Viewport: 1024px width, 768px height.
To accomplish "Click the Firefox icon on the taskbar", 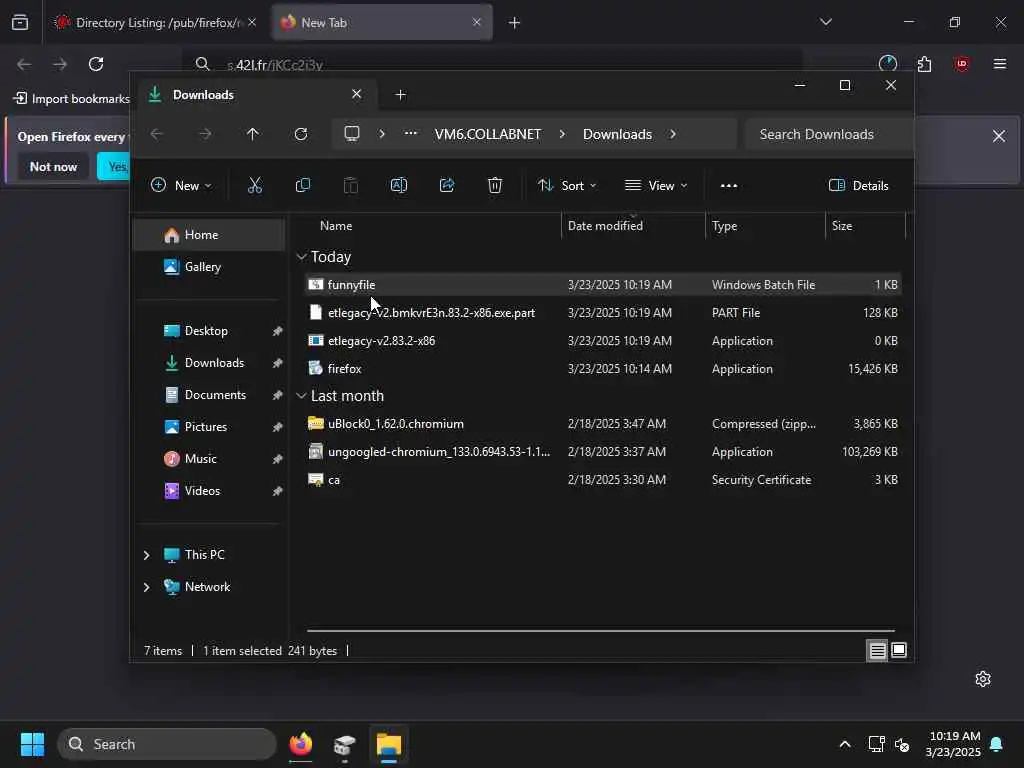I will (300, 744).
